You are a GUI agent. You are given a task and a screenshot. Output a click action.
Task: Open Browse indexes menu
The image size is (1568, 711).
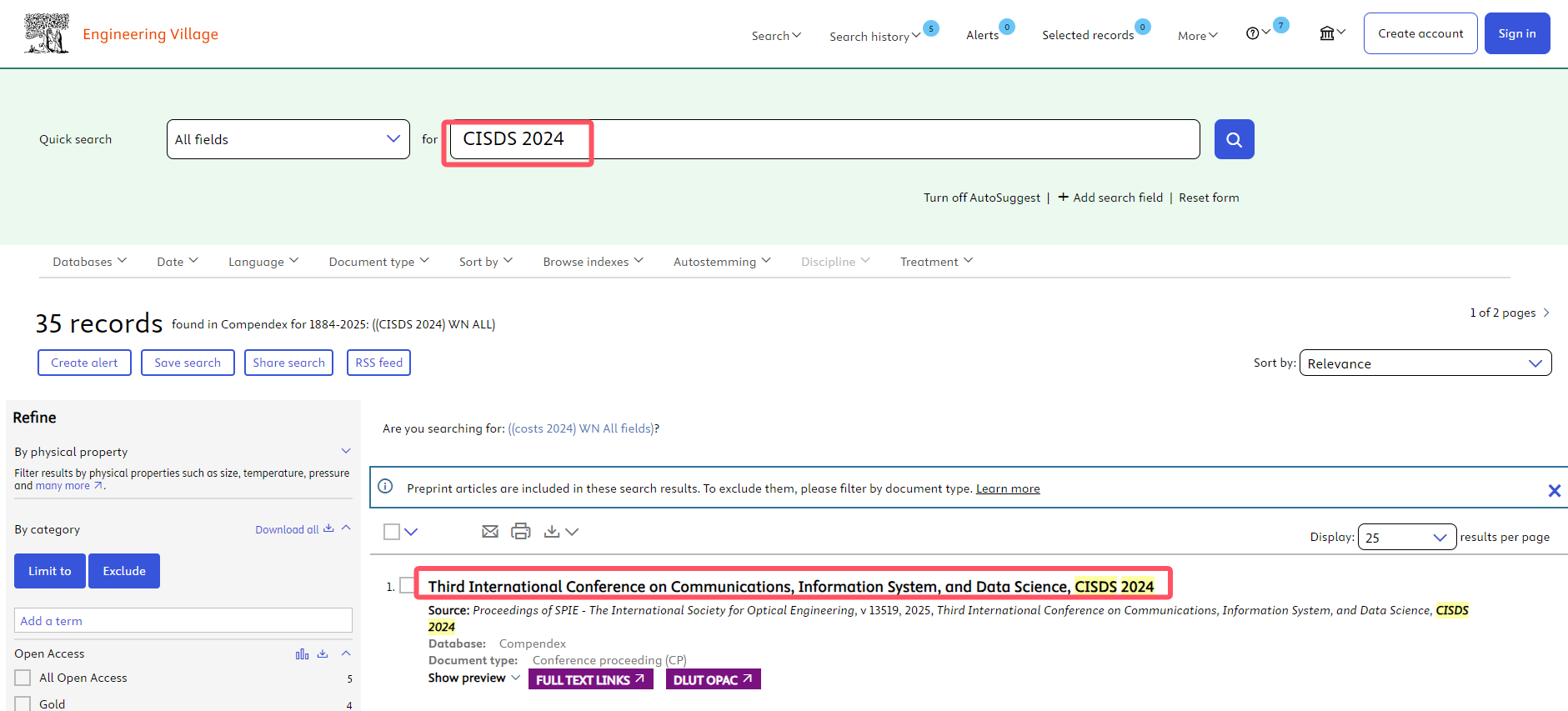594,262
